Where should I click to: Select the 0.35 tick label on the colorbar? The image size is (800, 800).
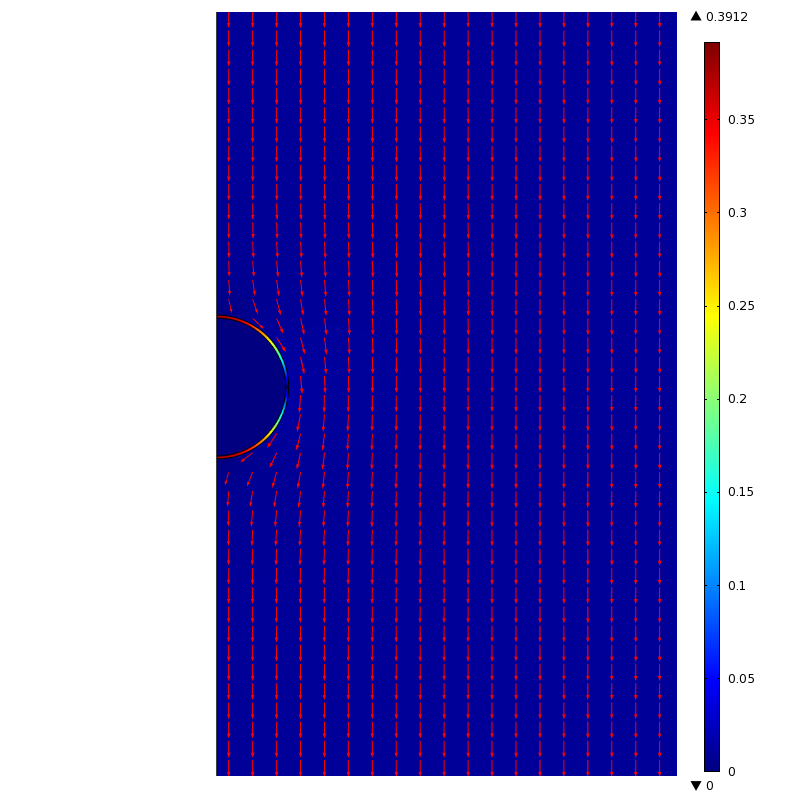[741, 120]
